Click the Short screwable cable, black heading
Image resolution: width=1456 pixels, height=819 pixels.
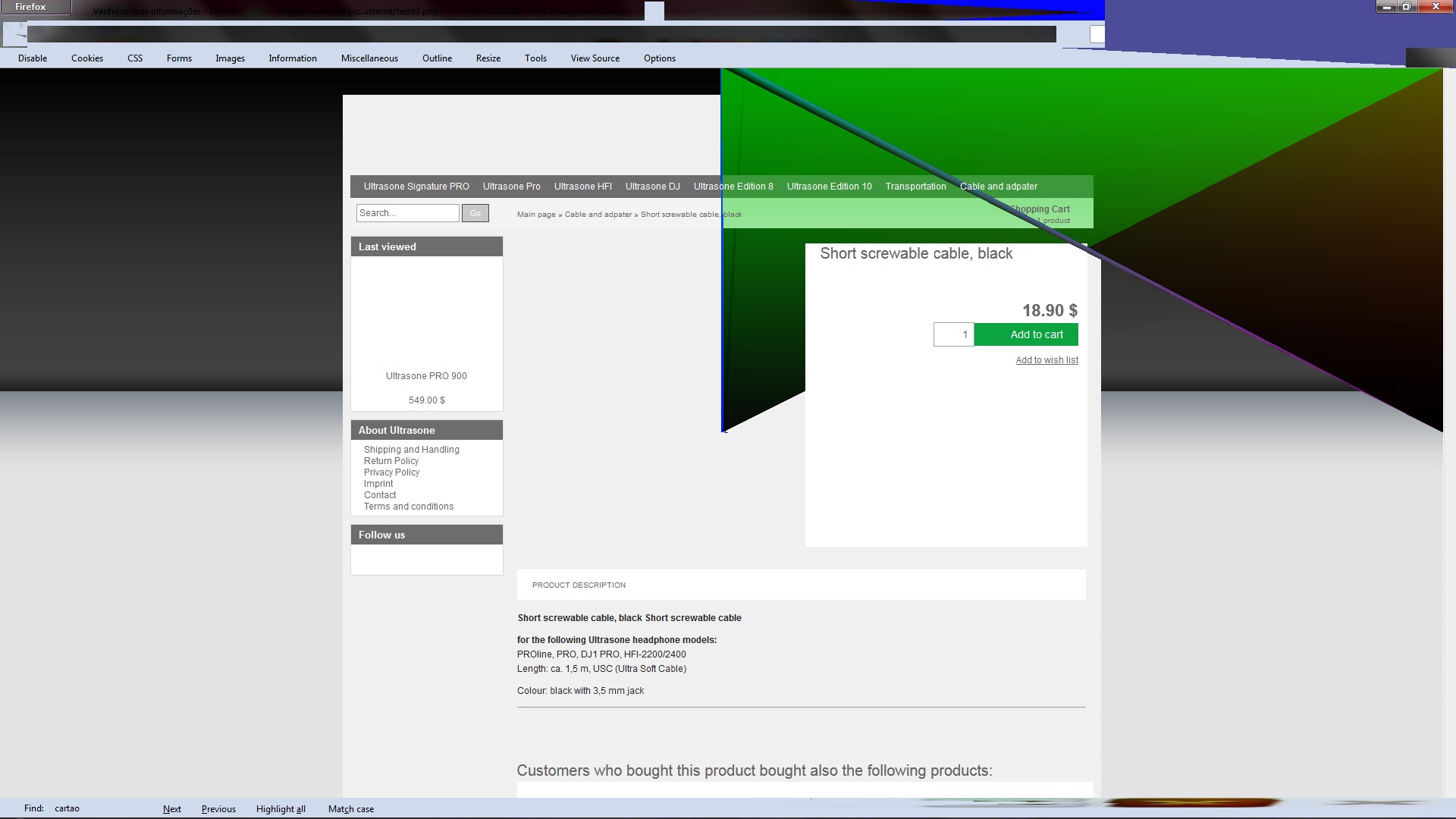pyautogui.click(x=916, y=254)
